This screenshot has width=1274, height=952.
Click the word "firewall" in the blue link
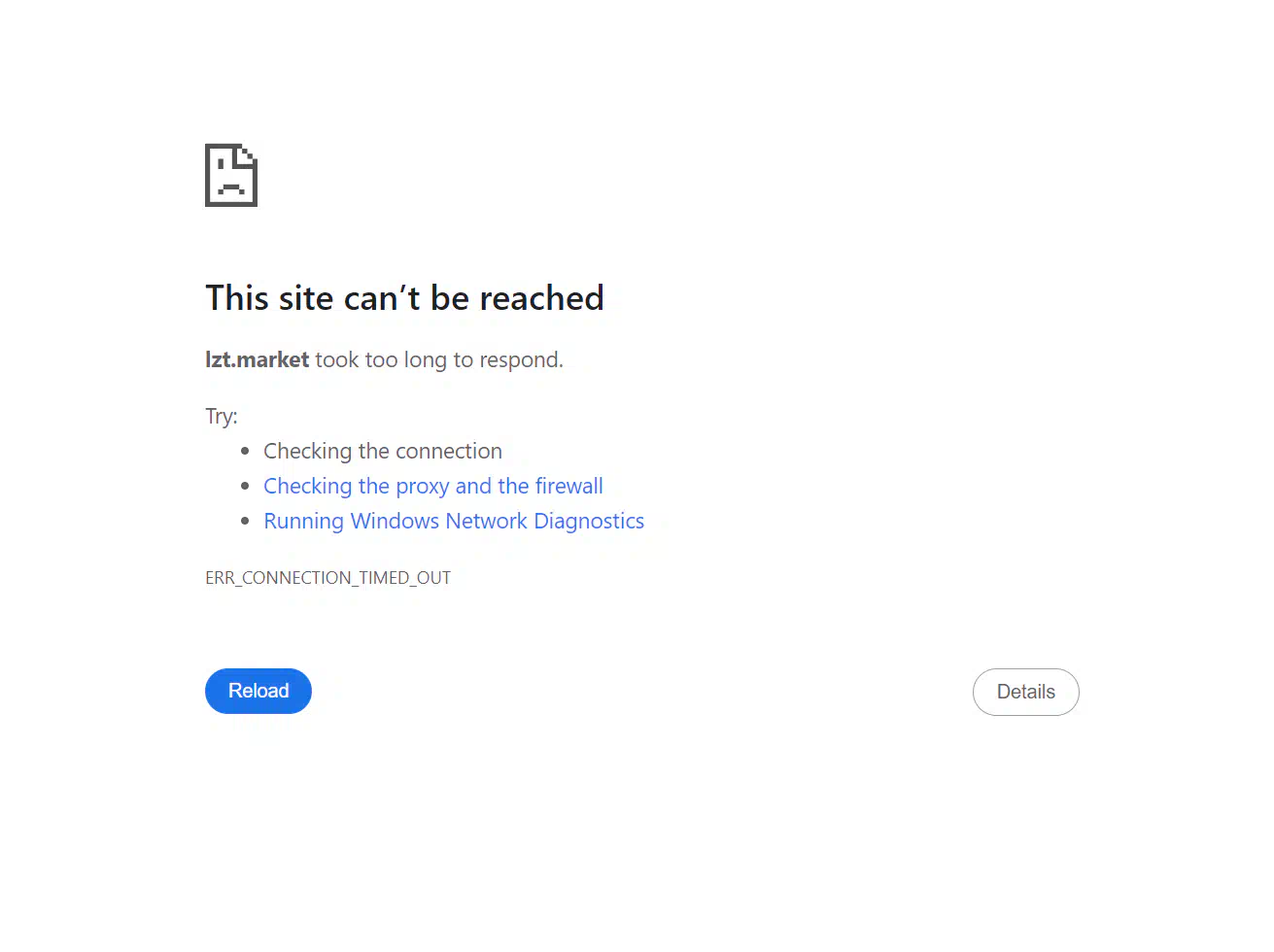click(x=569, y=486)
